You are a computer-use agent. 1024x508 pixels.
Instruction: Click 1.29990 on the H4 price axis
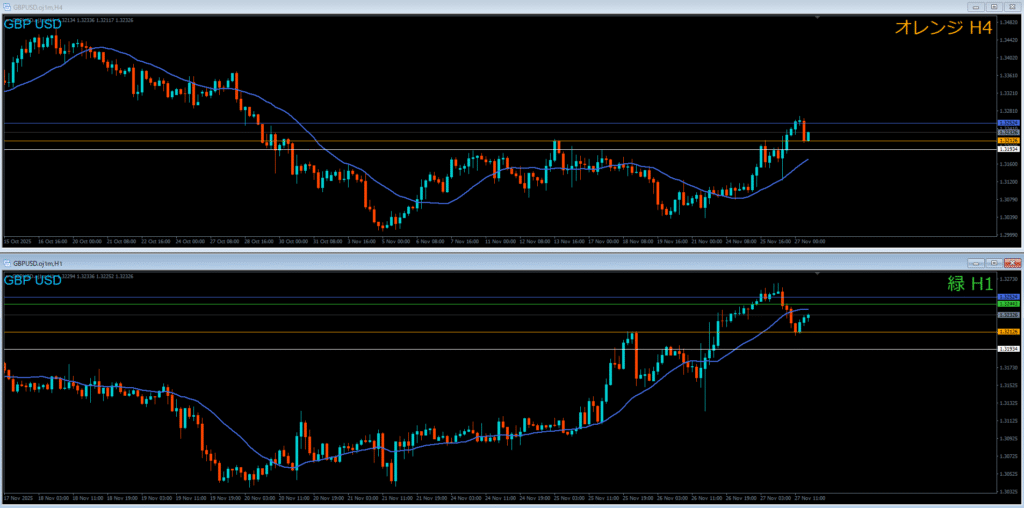click(x=1009, y=234)
